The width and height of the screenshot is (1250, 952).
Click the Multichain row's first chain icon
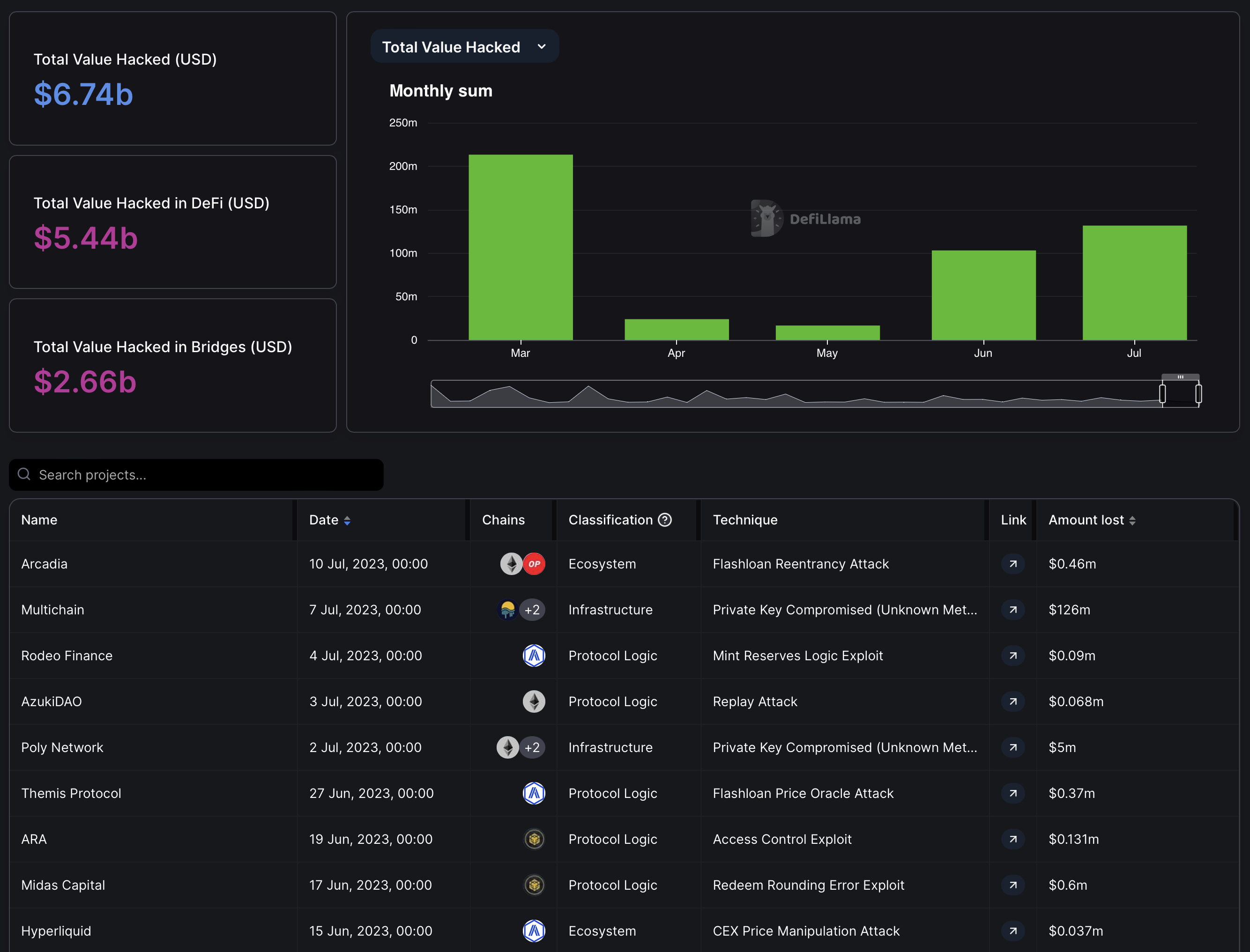[507, 610]
